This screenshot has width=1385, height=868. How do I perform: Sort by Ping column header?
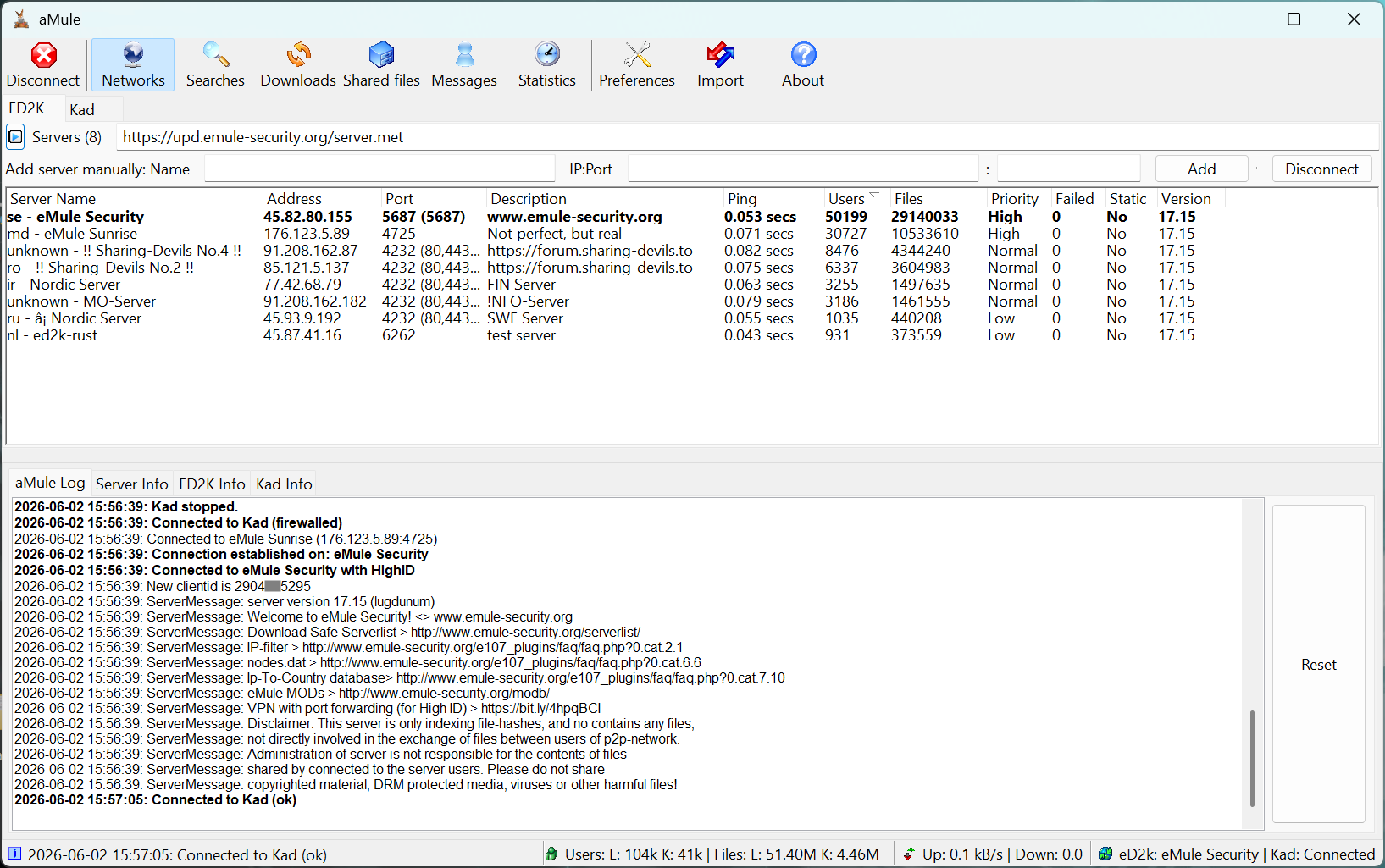[x=773, y=198]
